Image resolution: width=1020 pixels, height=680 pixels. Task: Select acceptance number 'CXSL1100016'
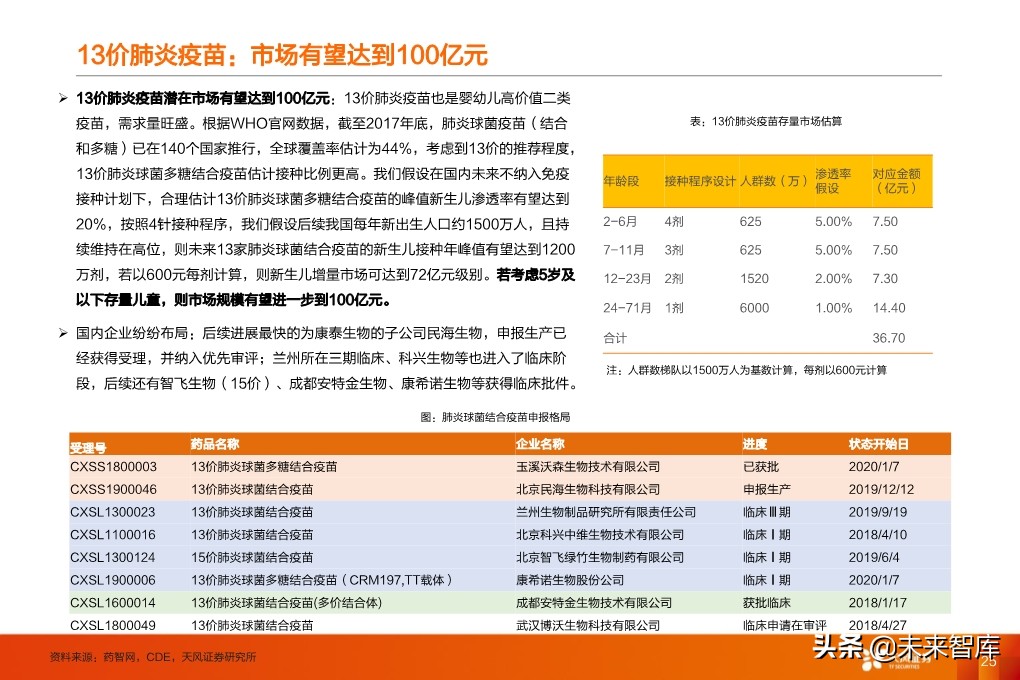click(113, 536)
